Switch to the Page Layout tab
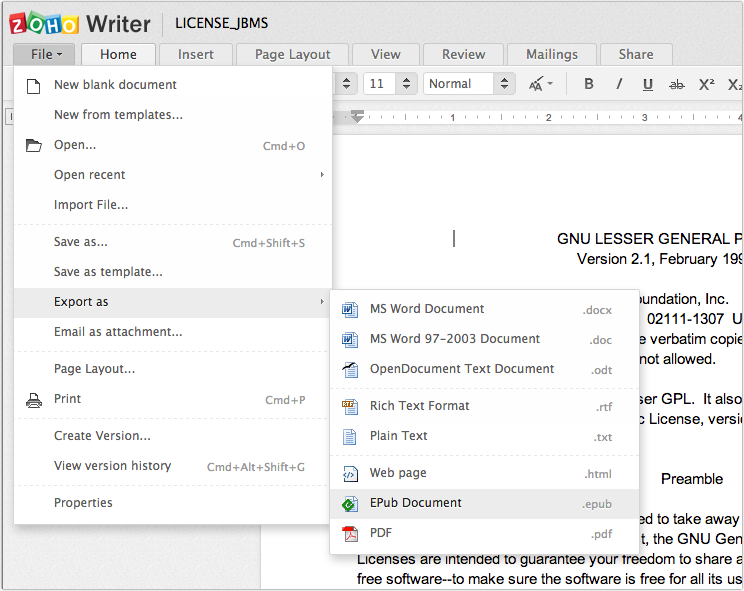 click(x=292, y=54)
